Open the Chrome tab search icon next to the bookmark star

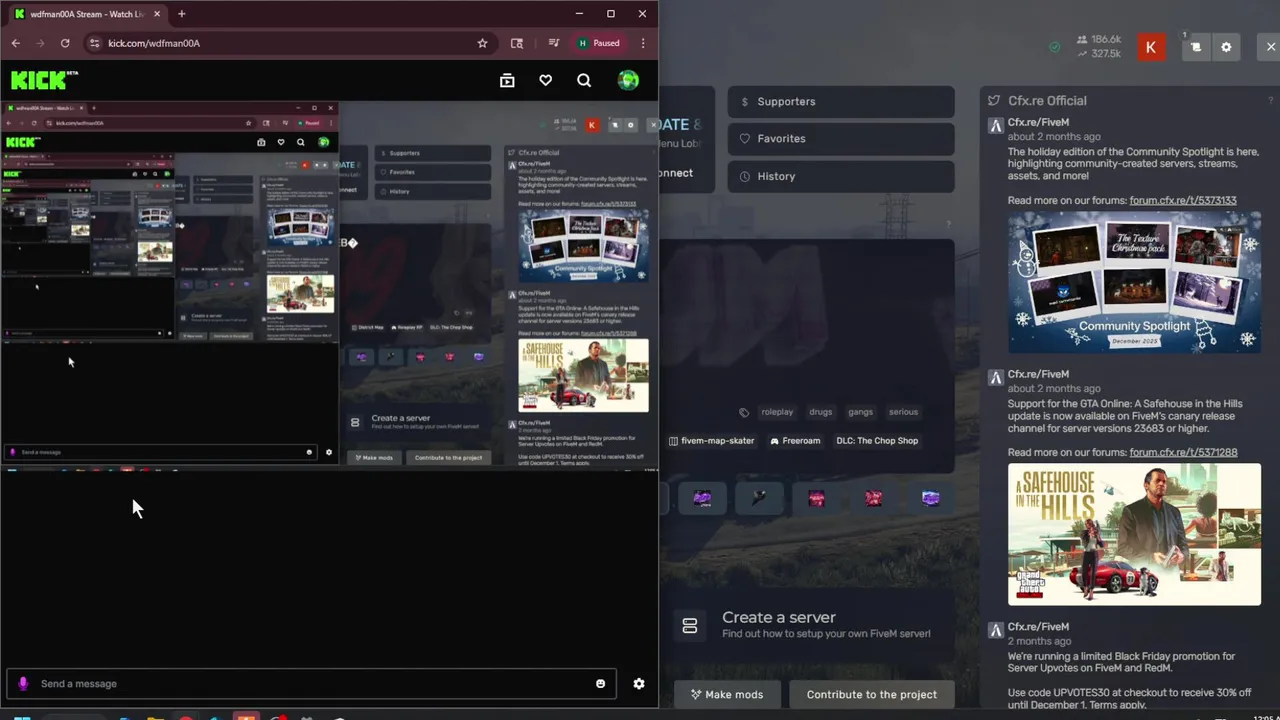517,43
